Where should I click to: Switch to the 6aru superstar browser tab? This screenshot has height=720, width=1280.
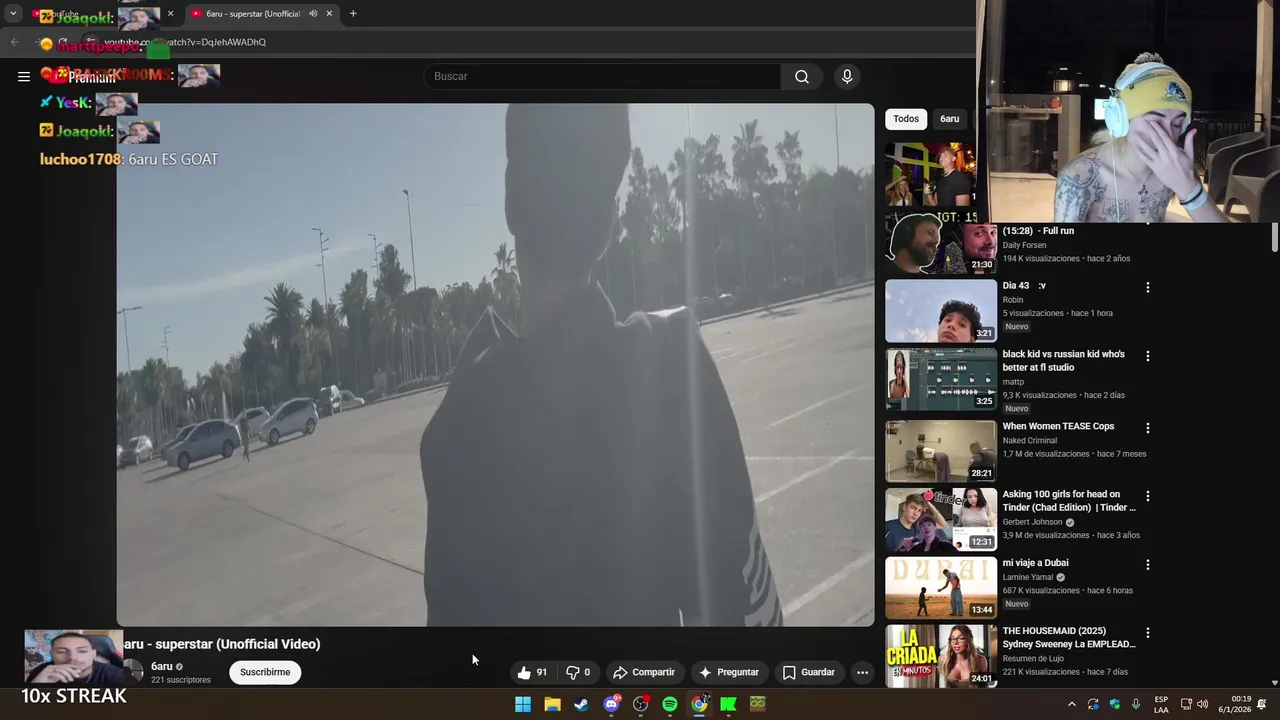point(252,14)
